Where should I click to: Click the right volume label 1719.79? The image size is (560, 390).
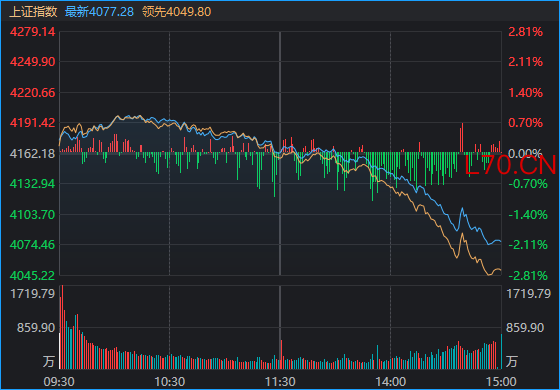[x=529, y=294]
